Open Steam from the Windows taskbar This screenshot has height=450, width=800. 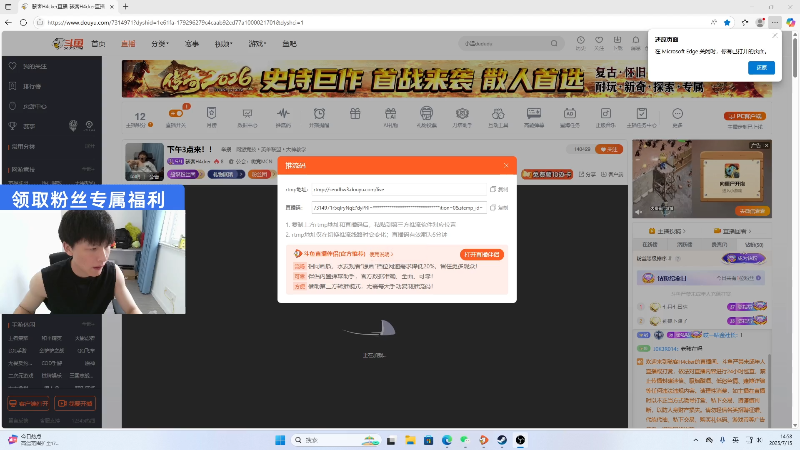[x=502, y=440]
